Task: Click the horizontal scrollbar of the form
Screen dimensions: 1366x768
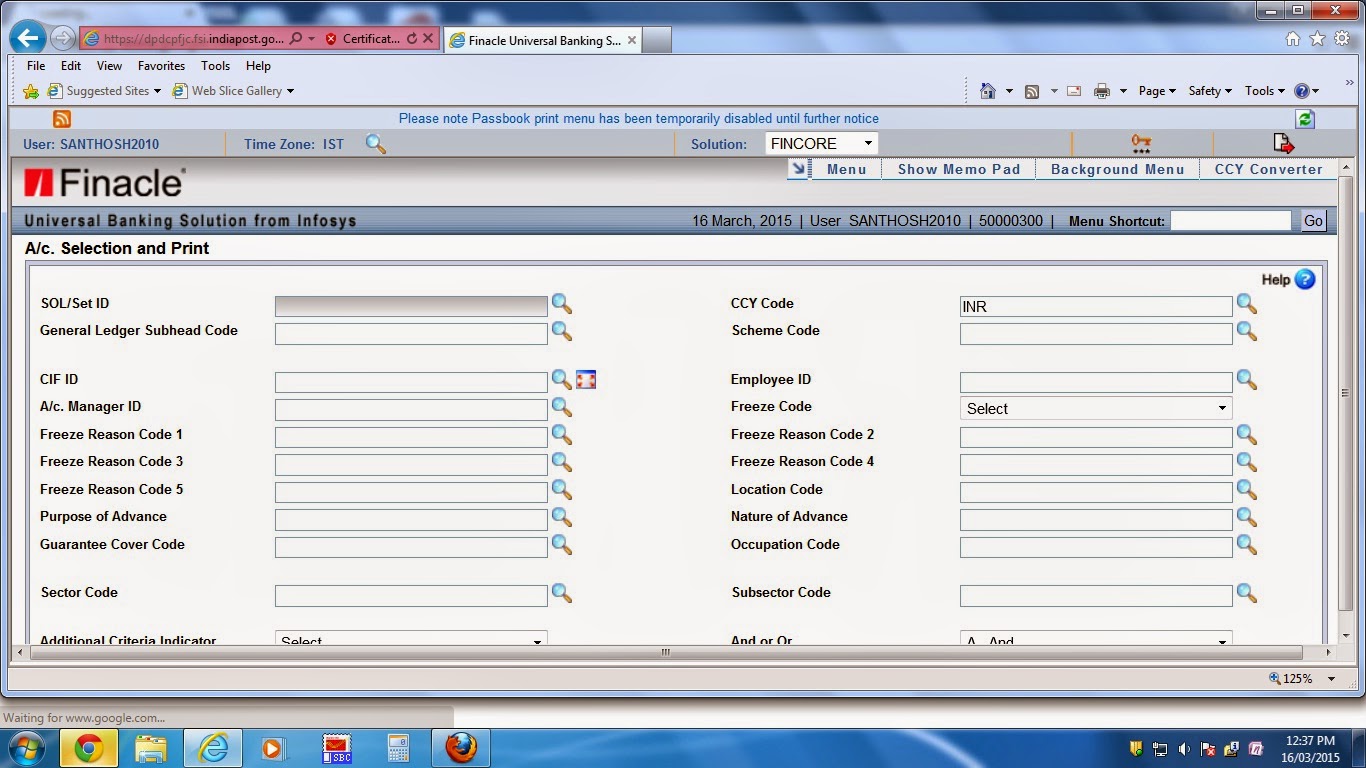Action: [666, 652]
